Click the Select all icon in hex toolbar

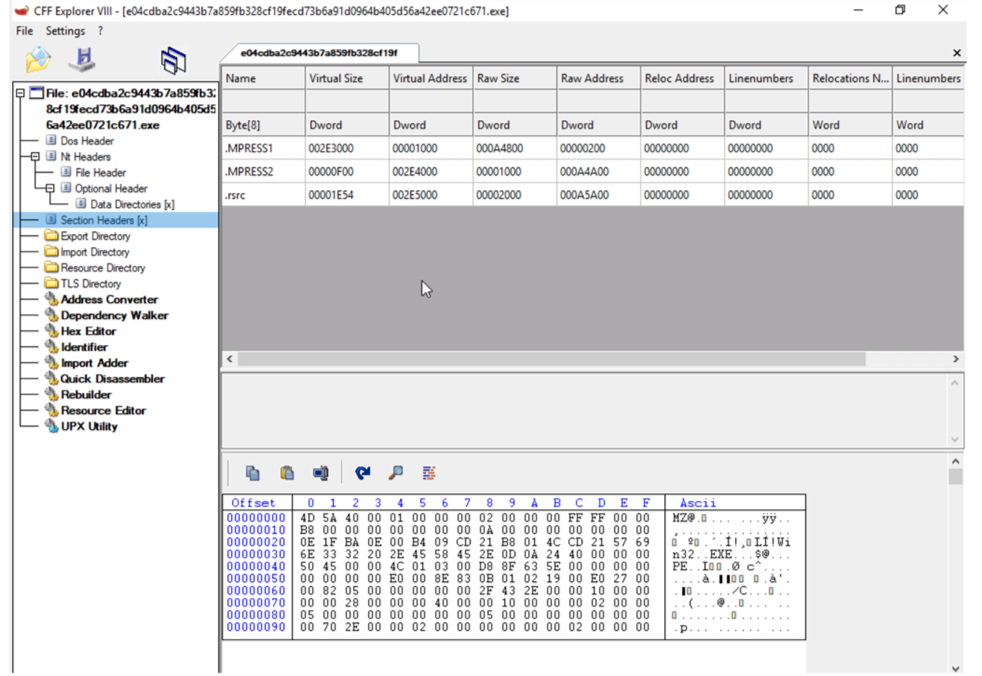(321, 473)
